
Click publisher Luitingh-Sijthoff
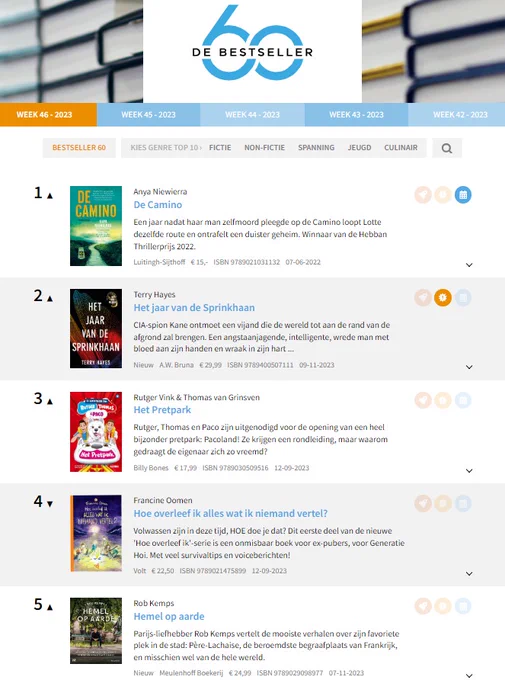click(159, 262)
